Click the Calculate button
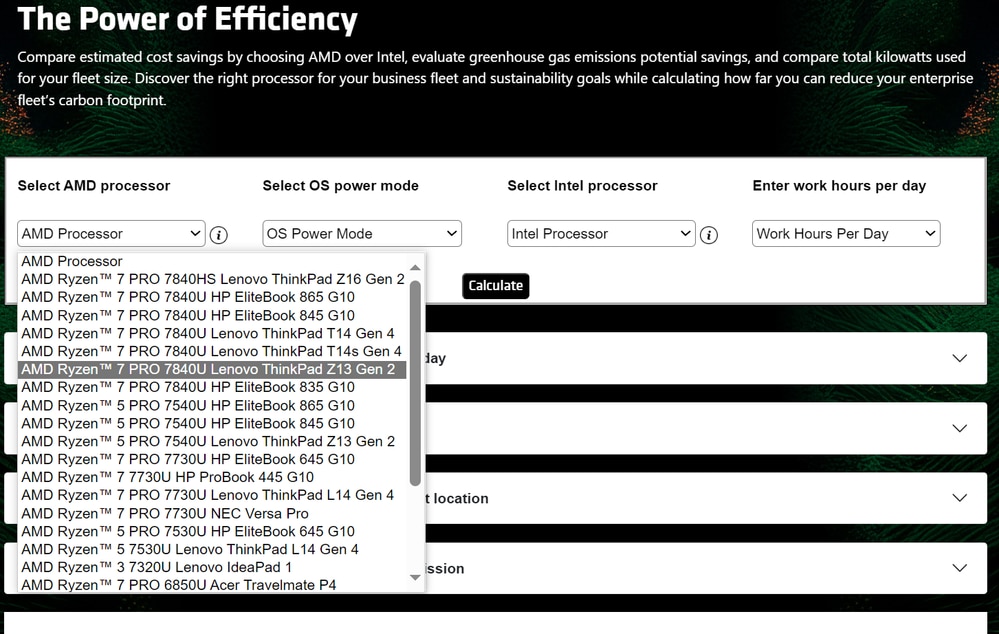Image resolution: width=999 pixels, height=634 pixels. click(x=496, y=285)
